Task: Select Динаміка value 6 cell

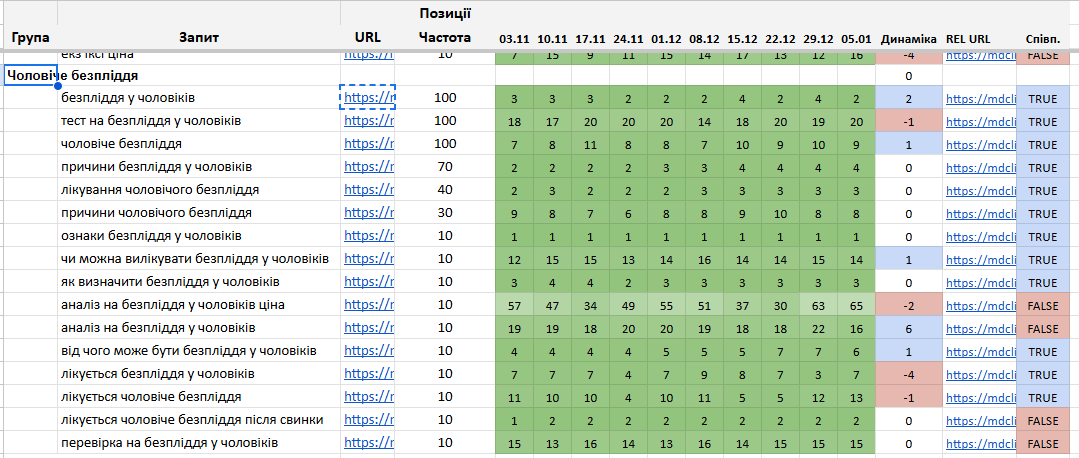Action: [x=908, y=328]
